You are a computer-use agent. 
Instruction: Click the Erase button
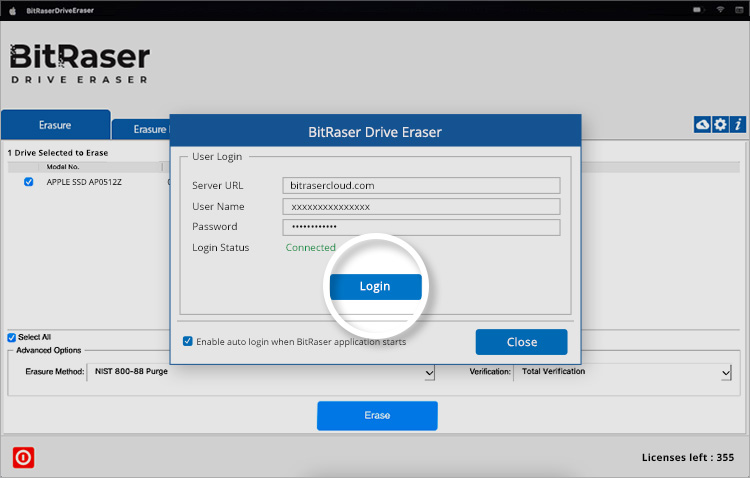(x=377, y=416)
